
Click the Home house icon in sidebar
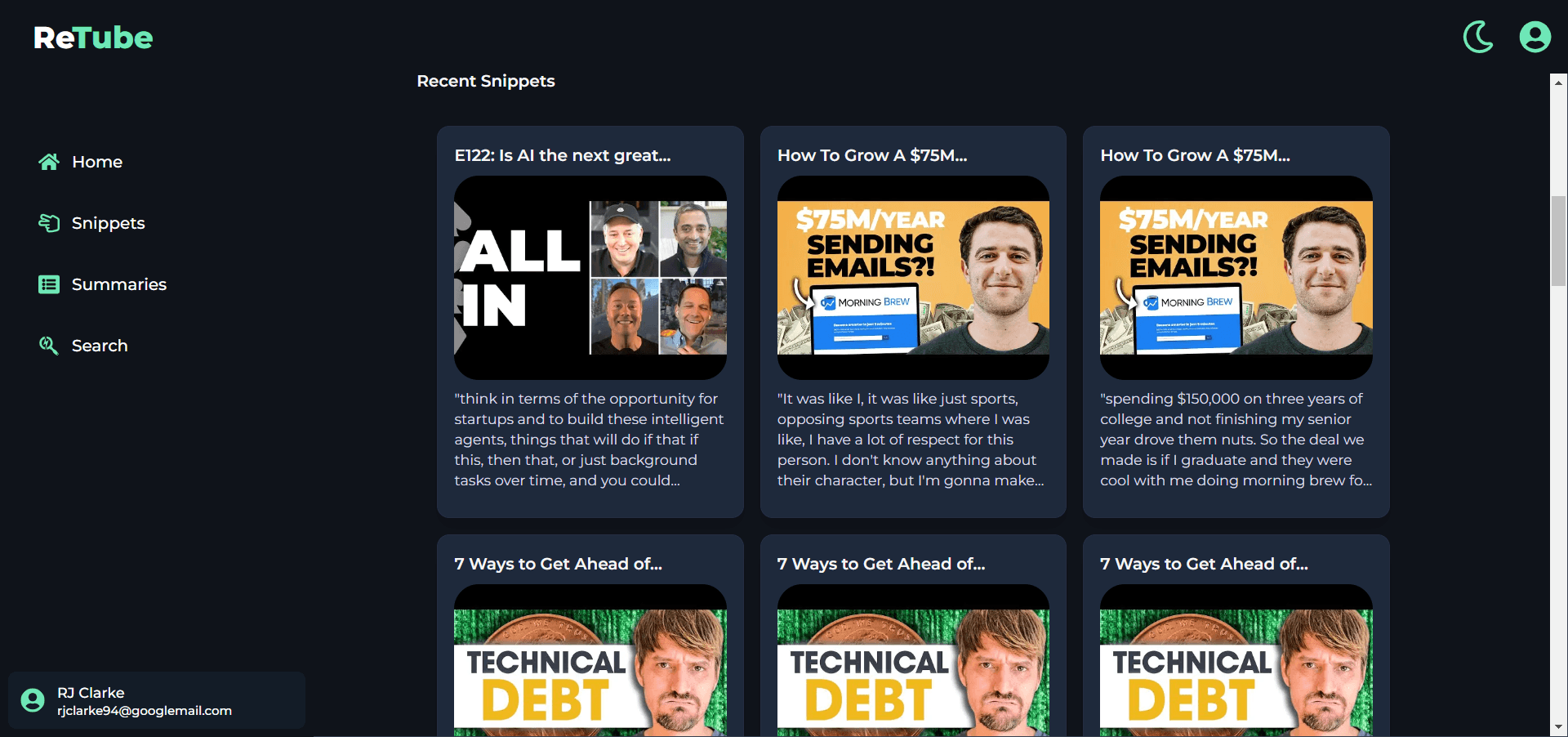click(49, 162)
